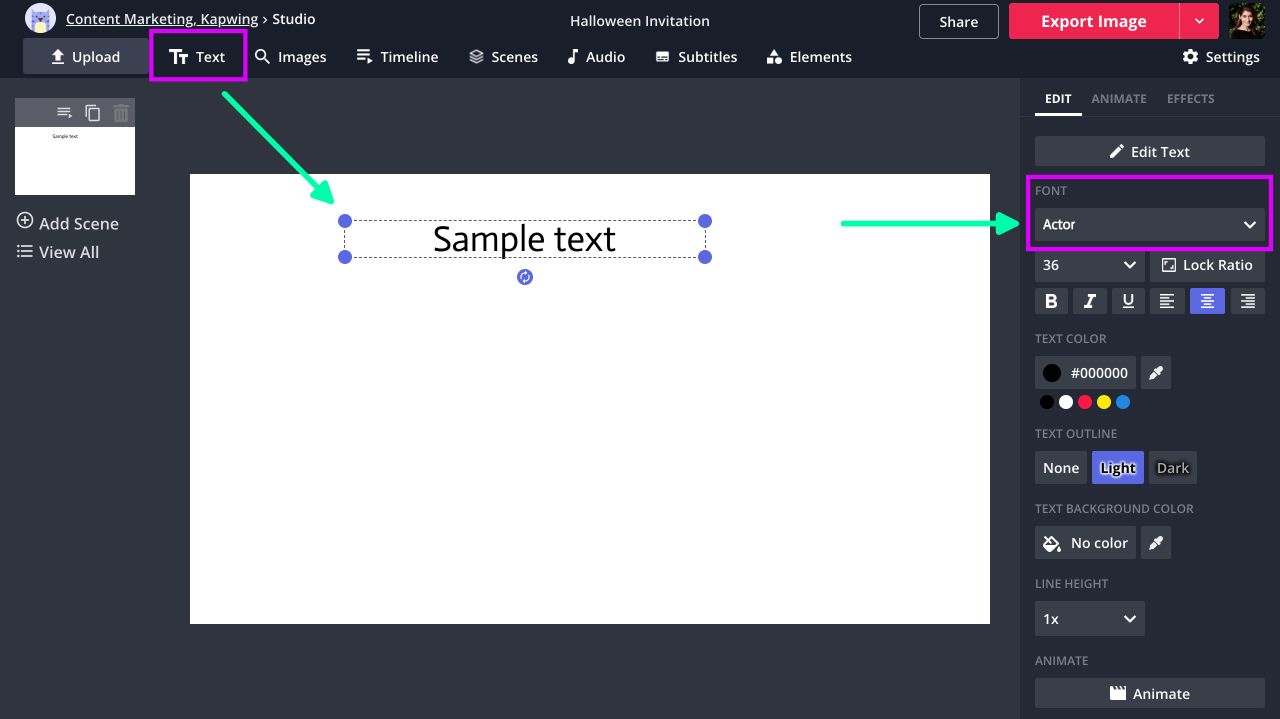Duplicate the scene with the copy icon
This screenshot has width=1280, height=719.
coord(93,113)
